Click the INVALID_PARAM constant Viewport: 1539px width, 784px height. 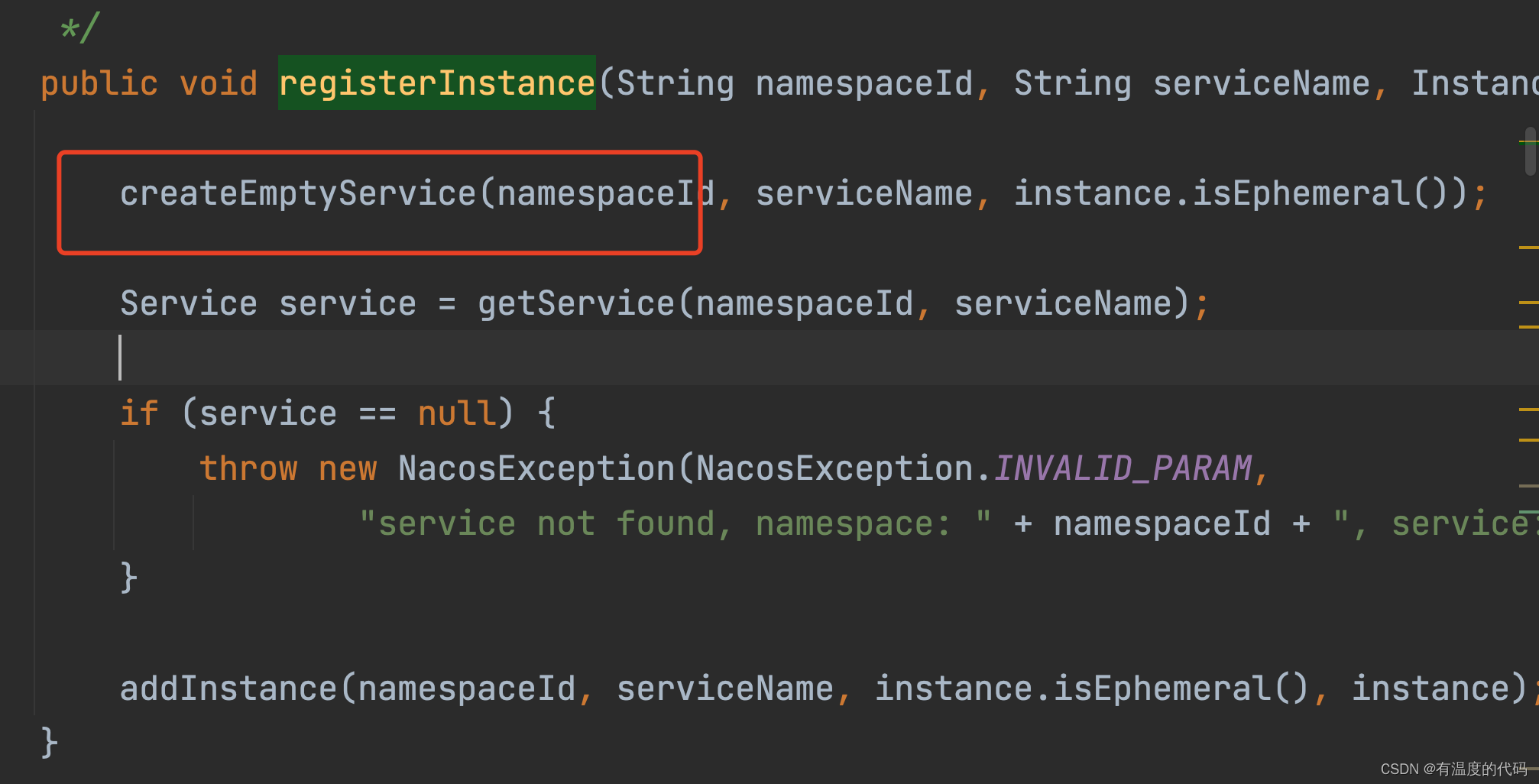(x=1123, y=468)
